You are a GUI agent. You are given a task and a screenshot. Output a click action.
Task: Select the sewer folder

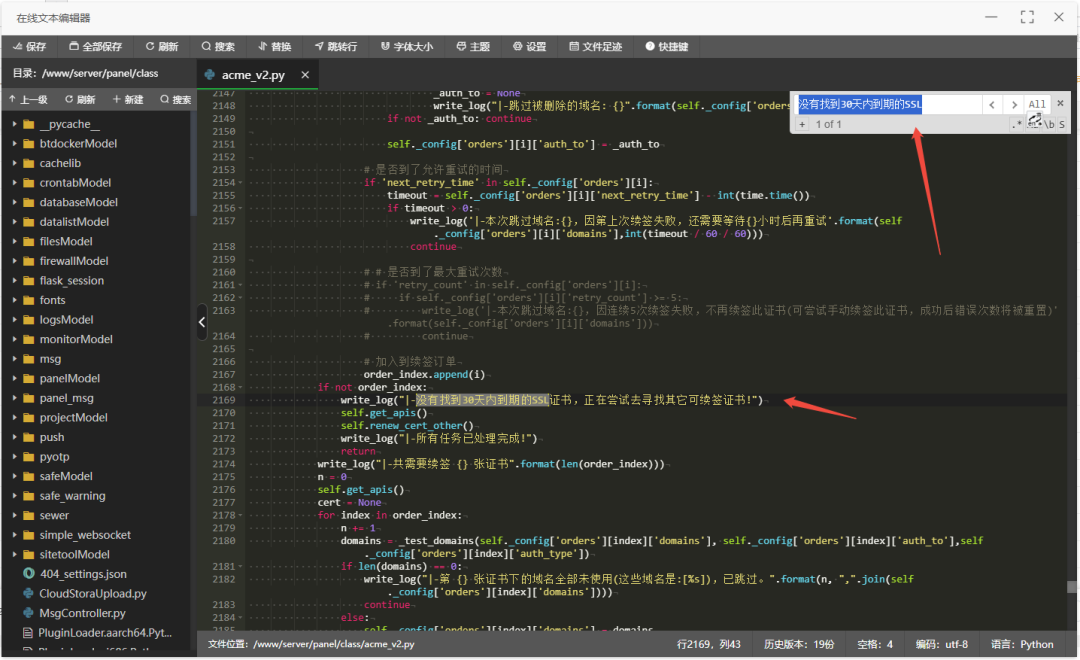[54, 515]
